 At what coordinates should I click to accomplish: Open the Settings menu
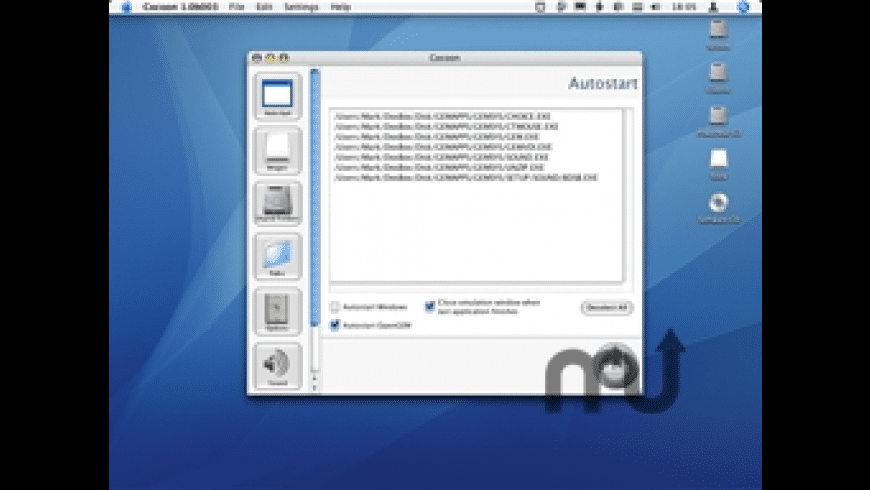[x=301, y=7]
